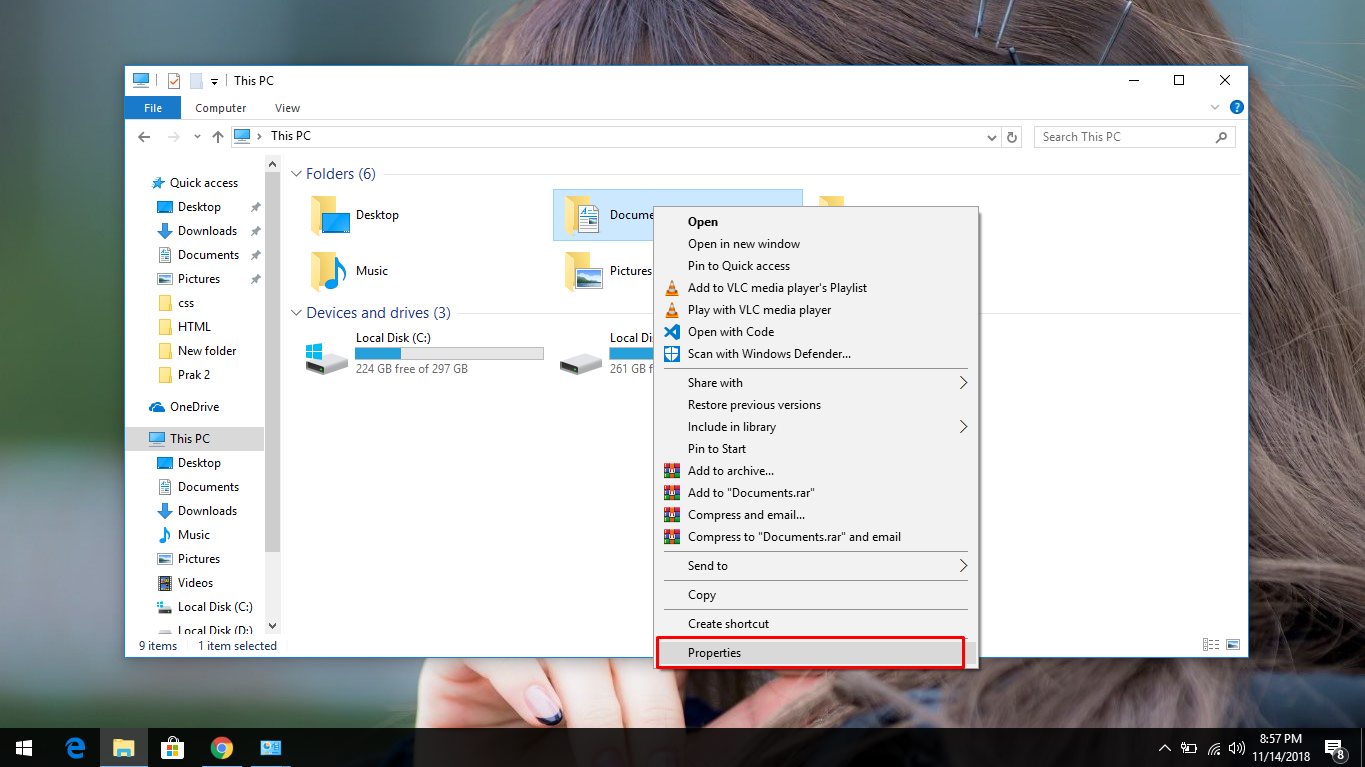The width and height of the screenshot is (1365, 767).
Task: Click the Back navigation button
Action: pos(143,136)
